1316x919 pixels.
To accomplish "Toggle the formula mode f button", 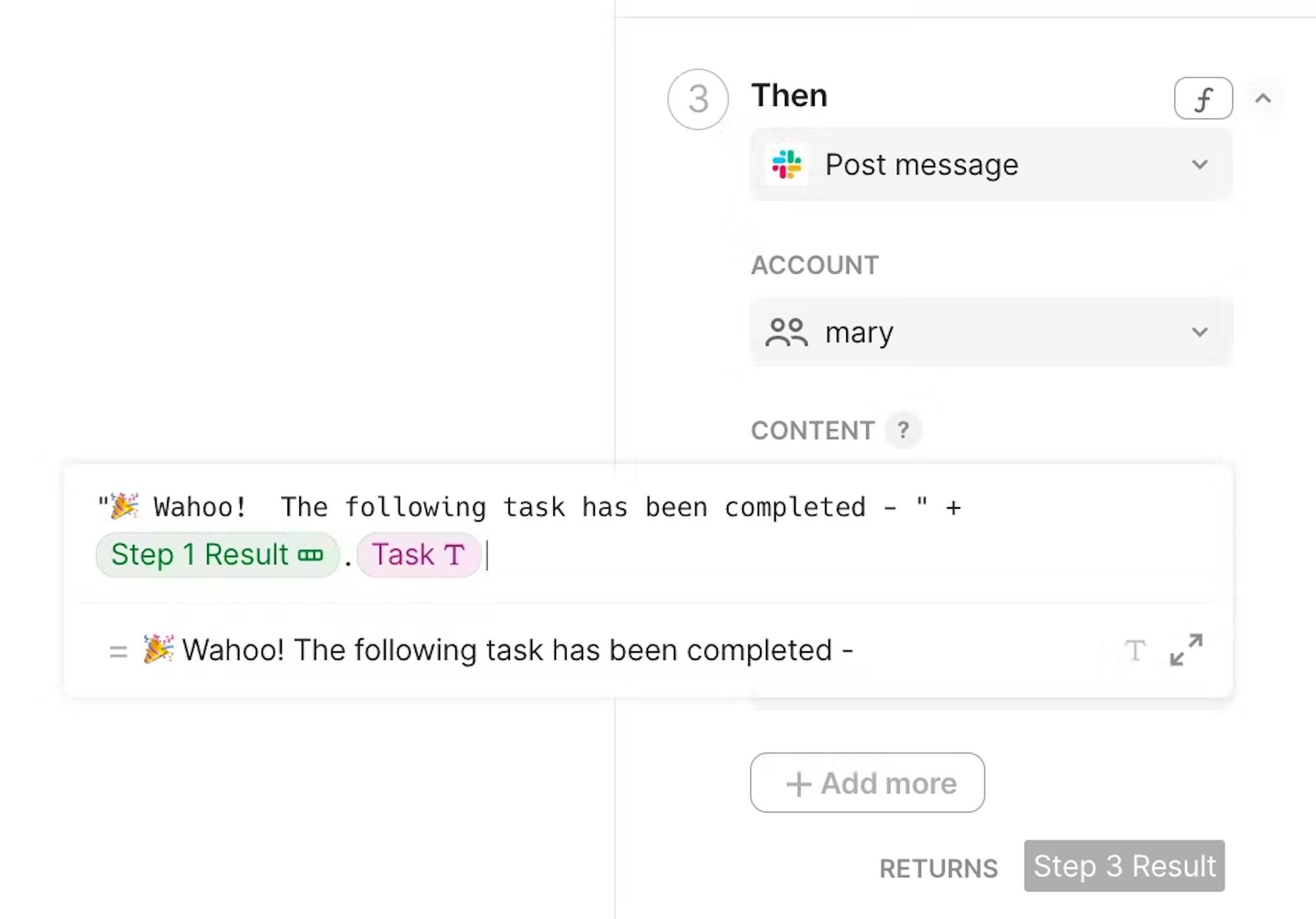I will (1203, 99).
